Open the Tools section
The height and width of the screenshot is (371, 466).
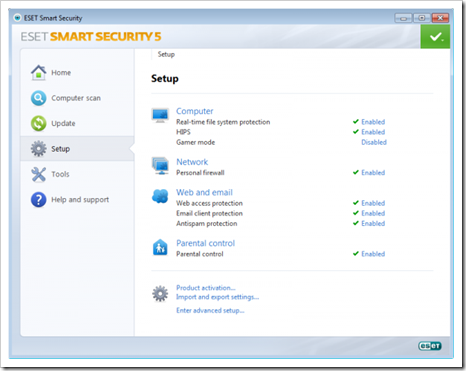(77, 174)
